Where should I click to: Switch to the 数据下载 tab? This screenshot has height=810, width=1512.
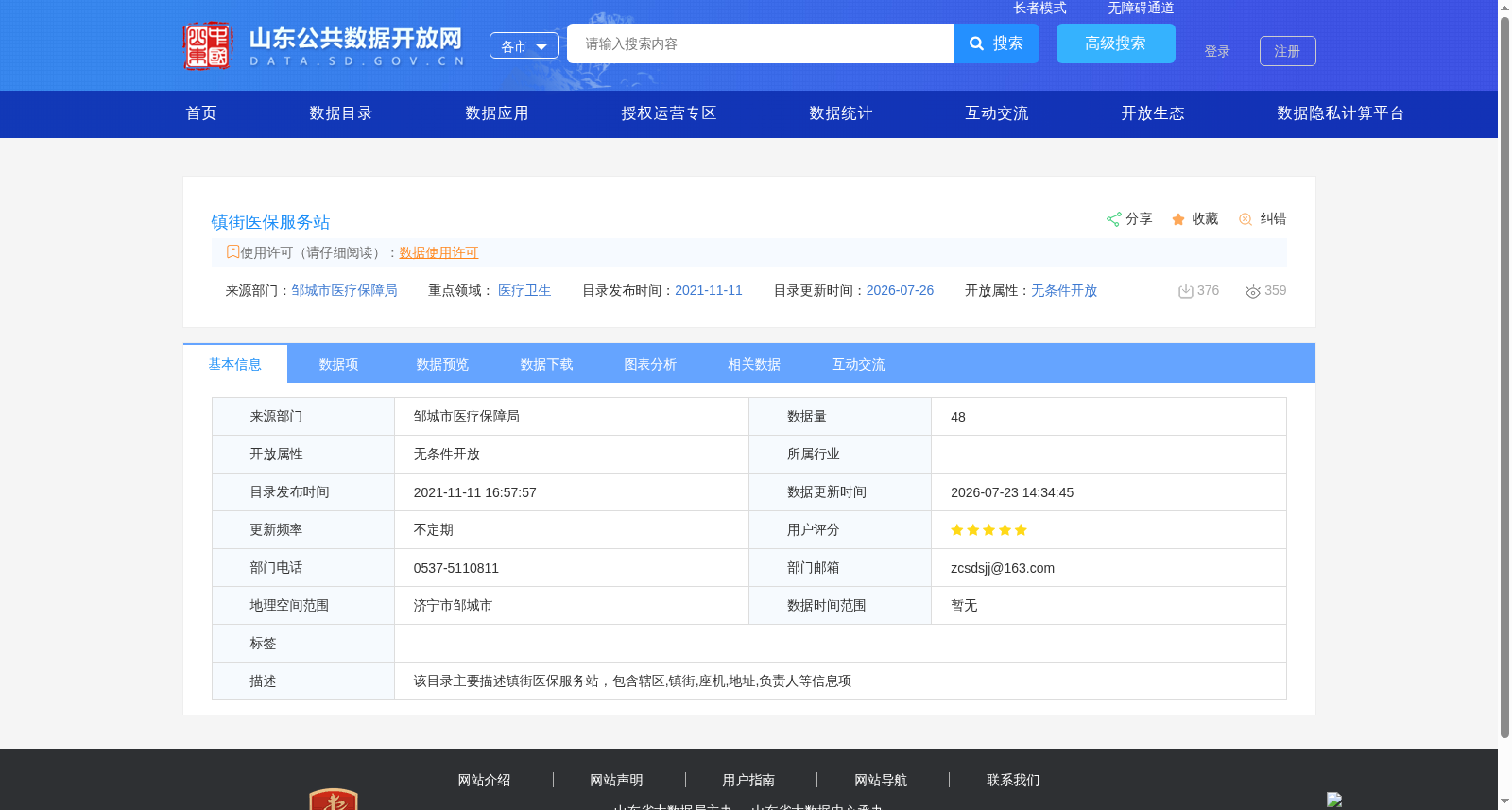[547, 364]
